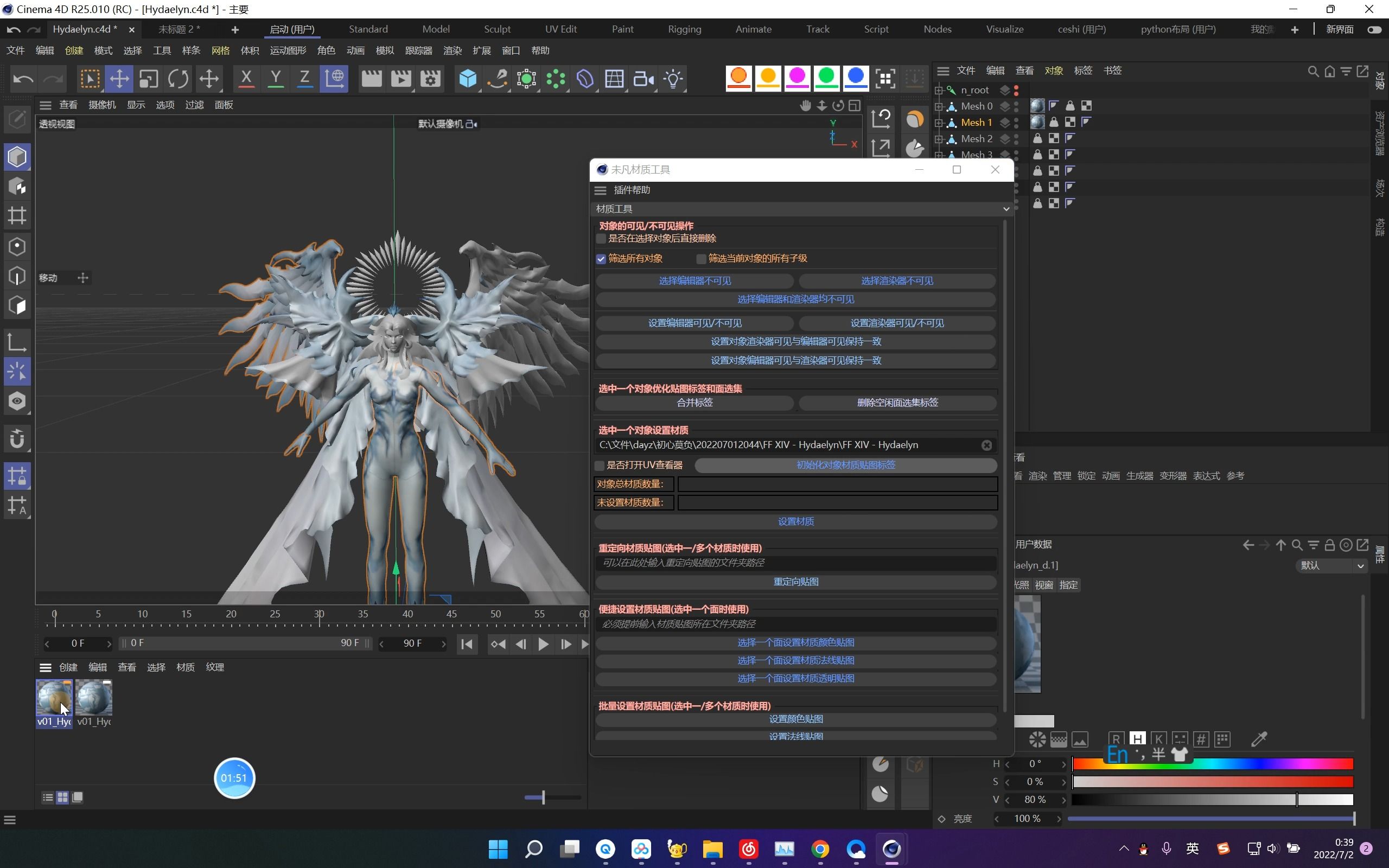Click the green circle layout icon
The image size is (1389, 868).
(826, 78)
